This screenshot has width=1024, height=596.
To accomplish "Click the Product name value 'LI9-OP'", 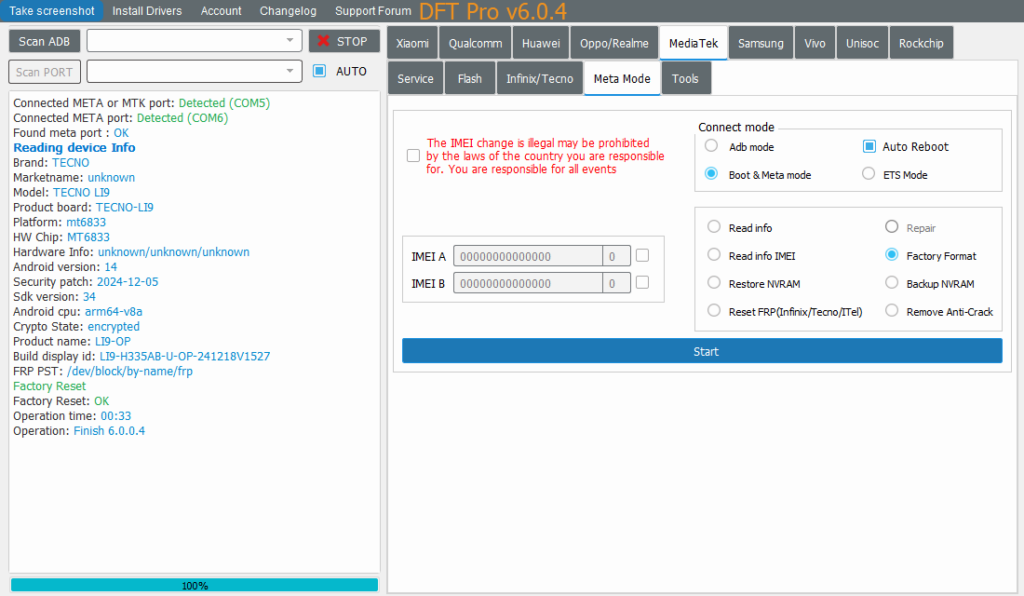I will tap(113, 341).
